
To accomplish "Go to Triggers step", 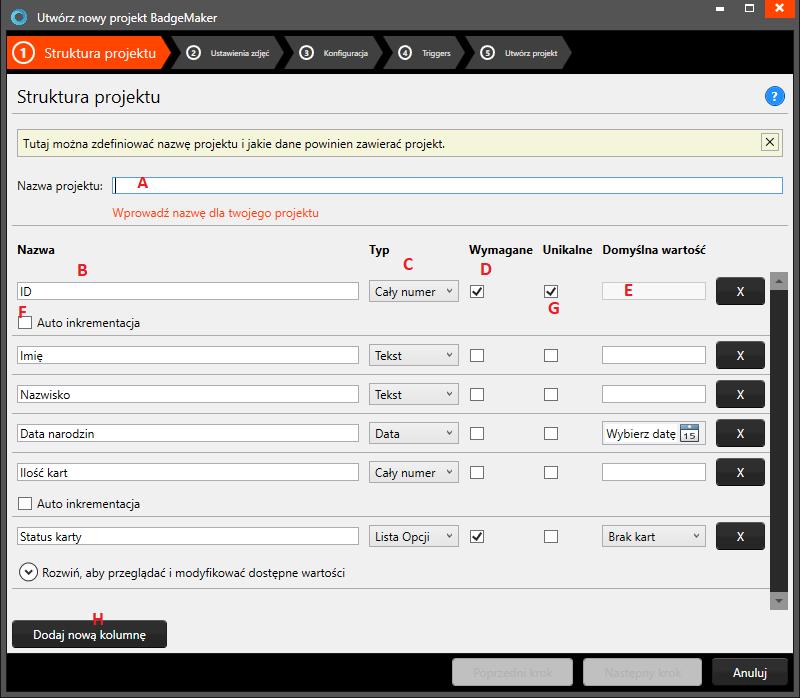I will pyautogui.click(x=425, y=53).
